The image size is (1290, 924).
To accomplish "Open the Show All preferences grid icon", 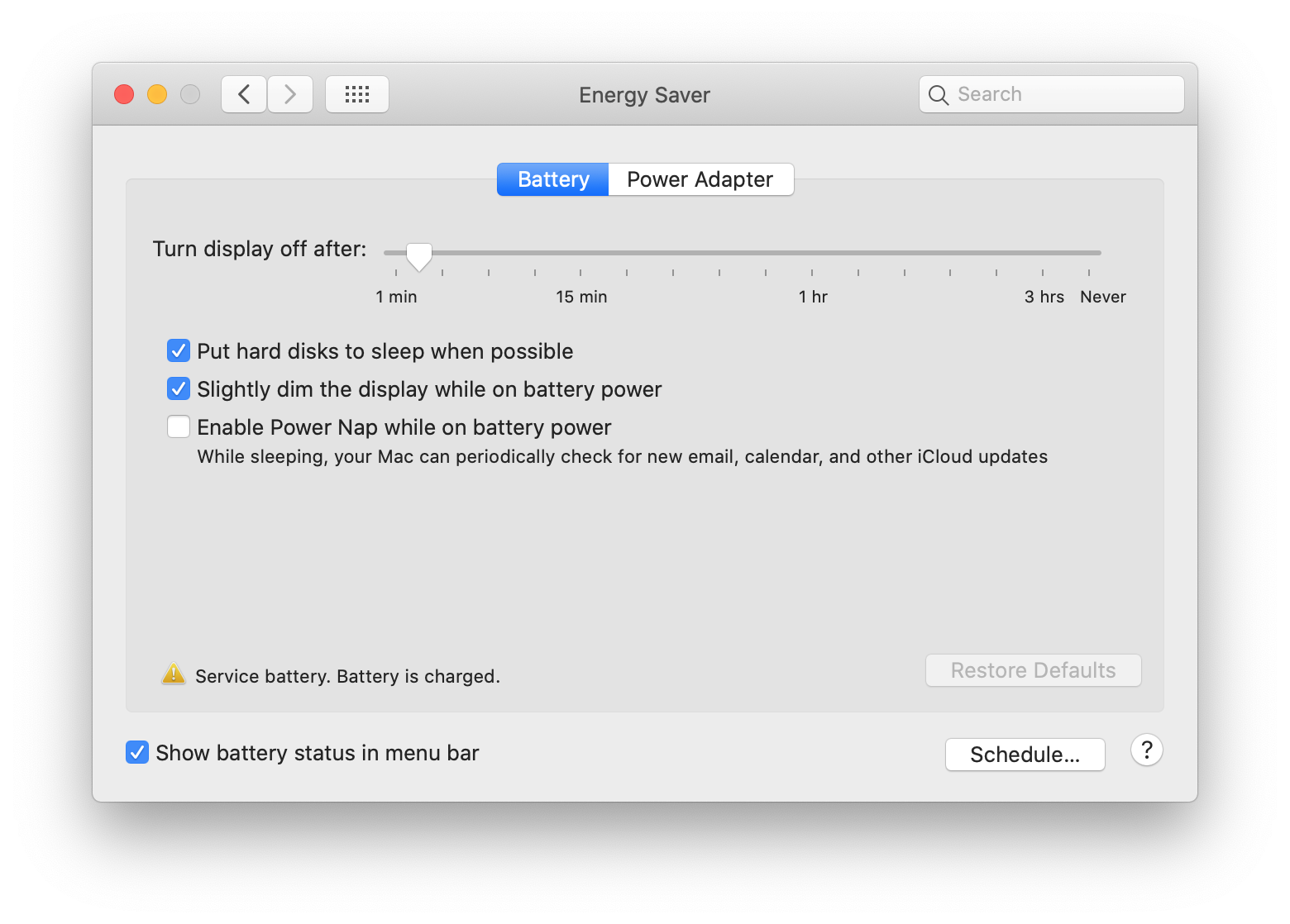I will coord(357,94).
